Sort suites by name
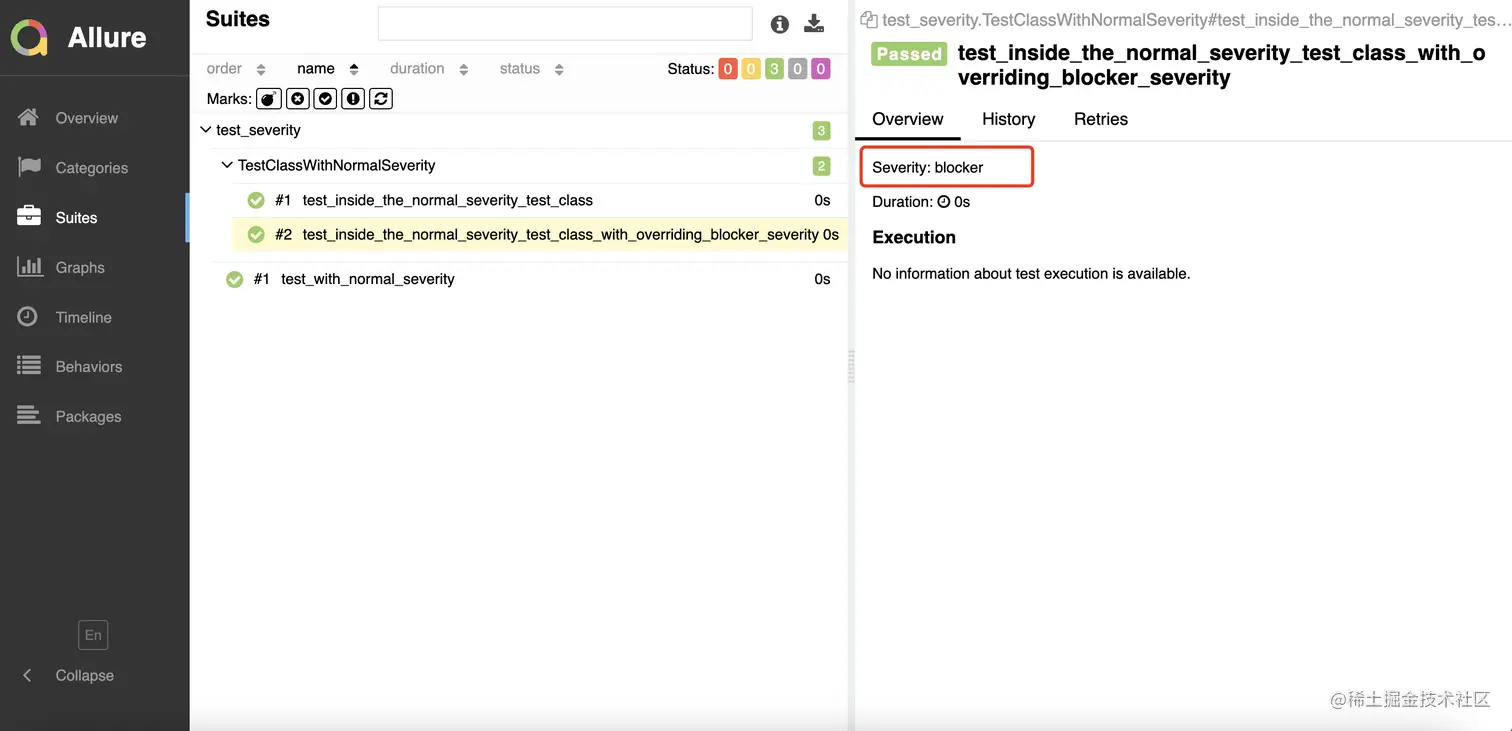Image resolution: width=1512 pixels, height=731 pixels. (x=328, y=69)
